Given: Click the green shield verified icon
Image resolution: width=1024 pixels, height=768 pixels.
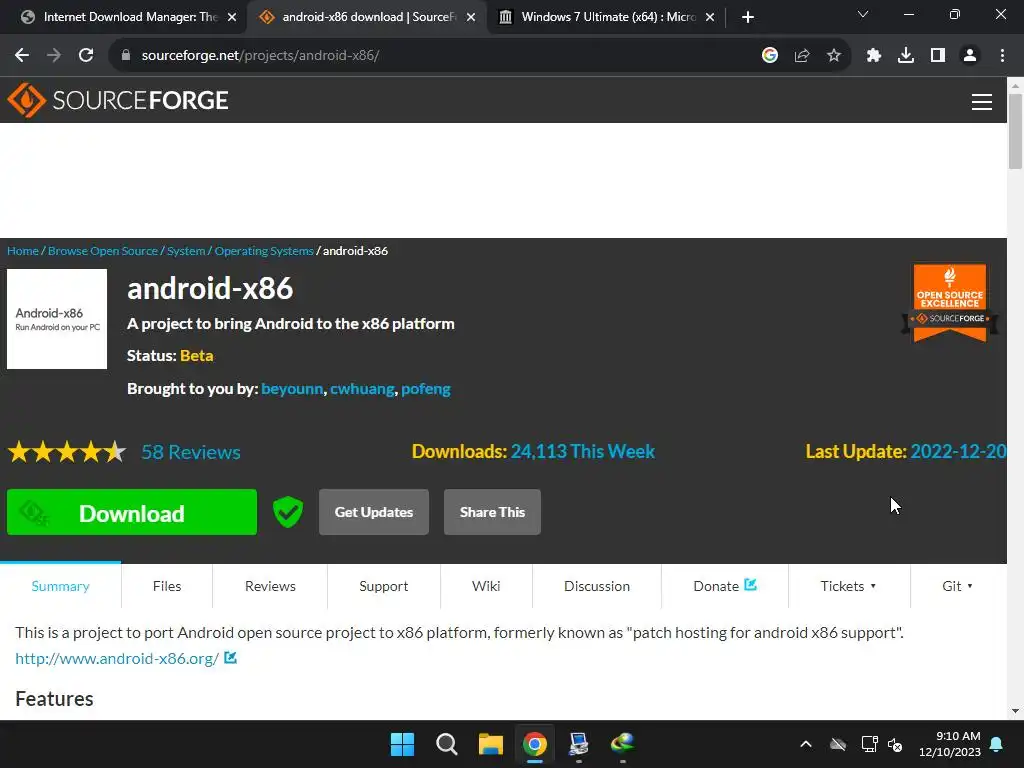Looking at the screenshot, I should click(x=287, y=512).
